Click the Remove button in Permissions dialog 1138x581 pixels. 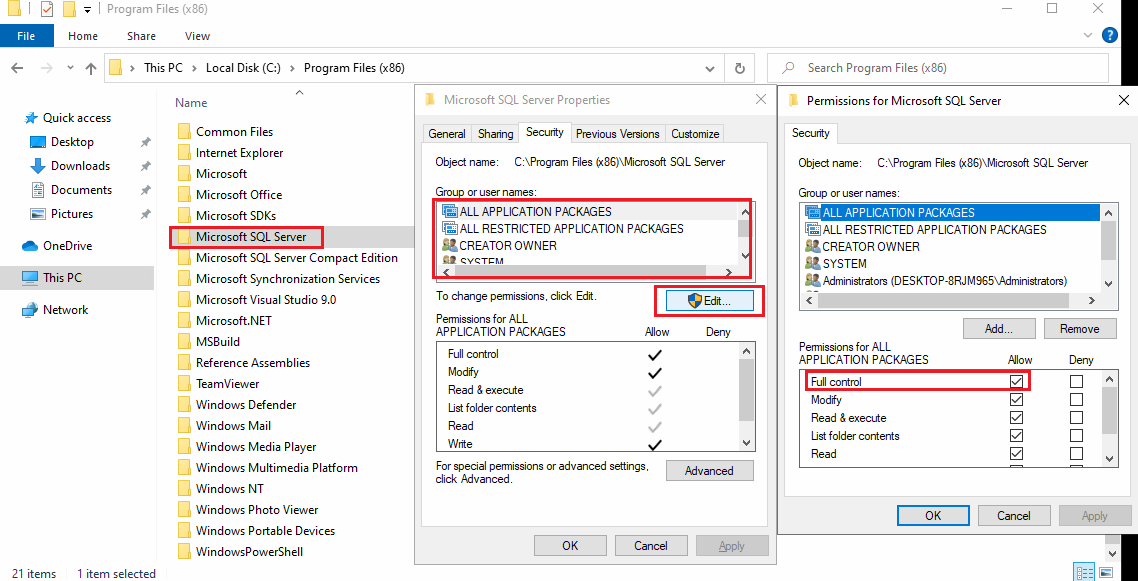click(x=1080, y=329)
